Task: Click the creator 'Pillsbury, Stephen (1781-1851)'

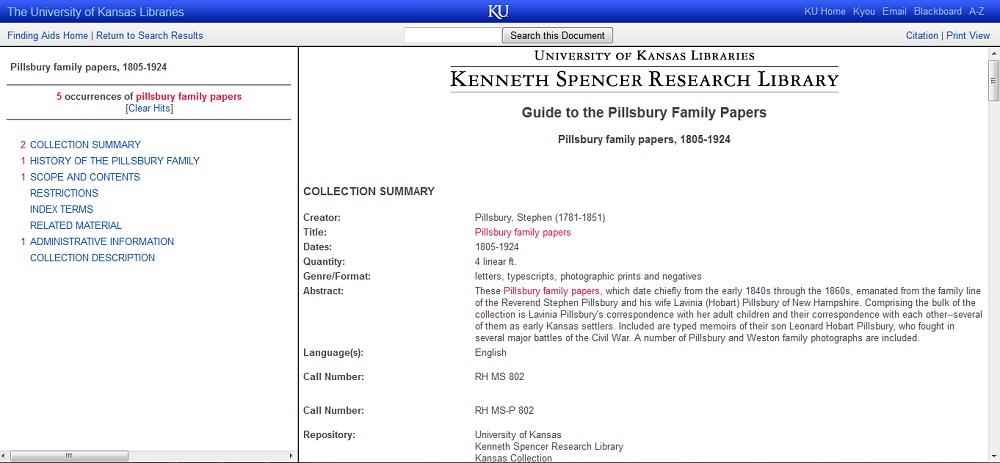Action: [x=540, y=217]
